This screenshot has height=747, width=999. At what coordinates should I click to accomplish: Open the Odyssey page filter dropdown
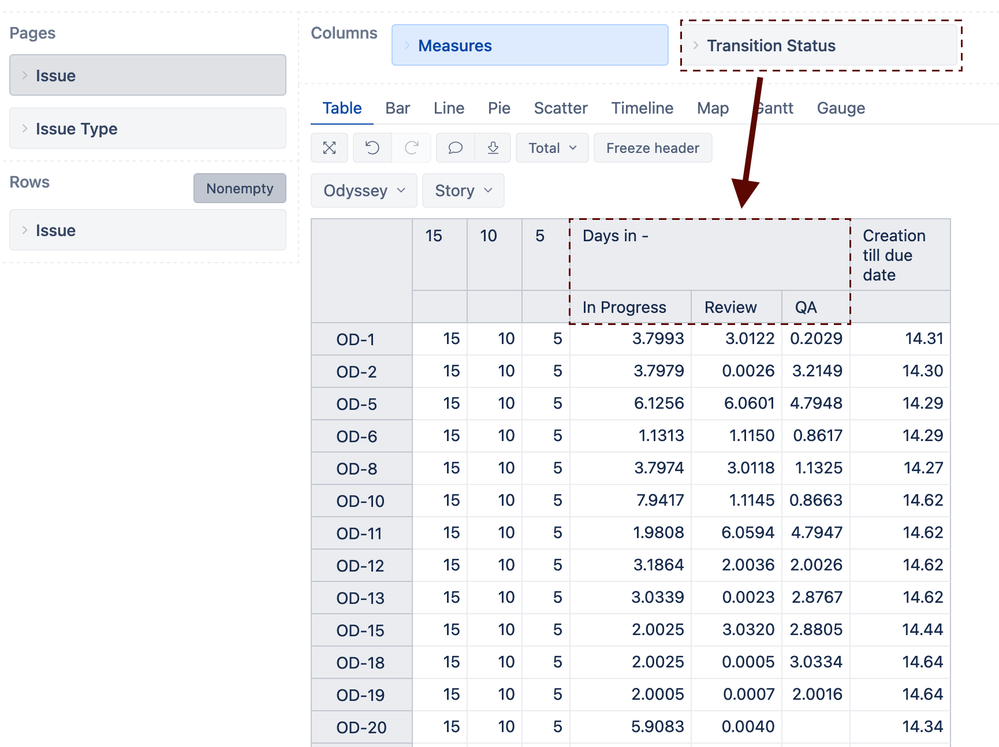(364, 190)
